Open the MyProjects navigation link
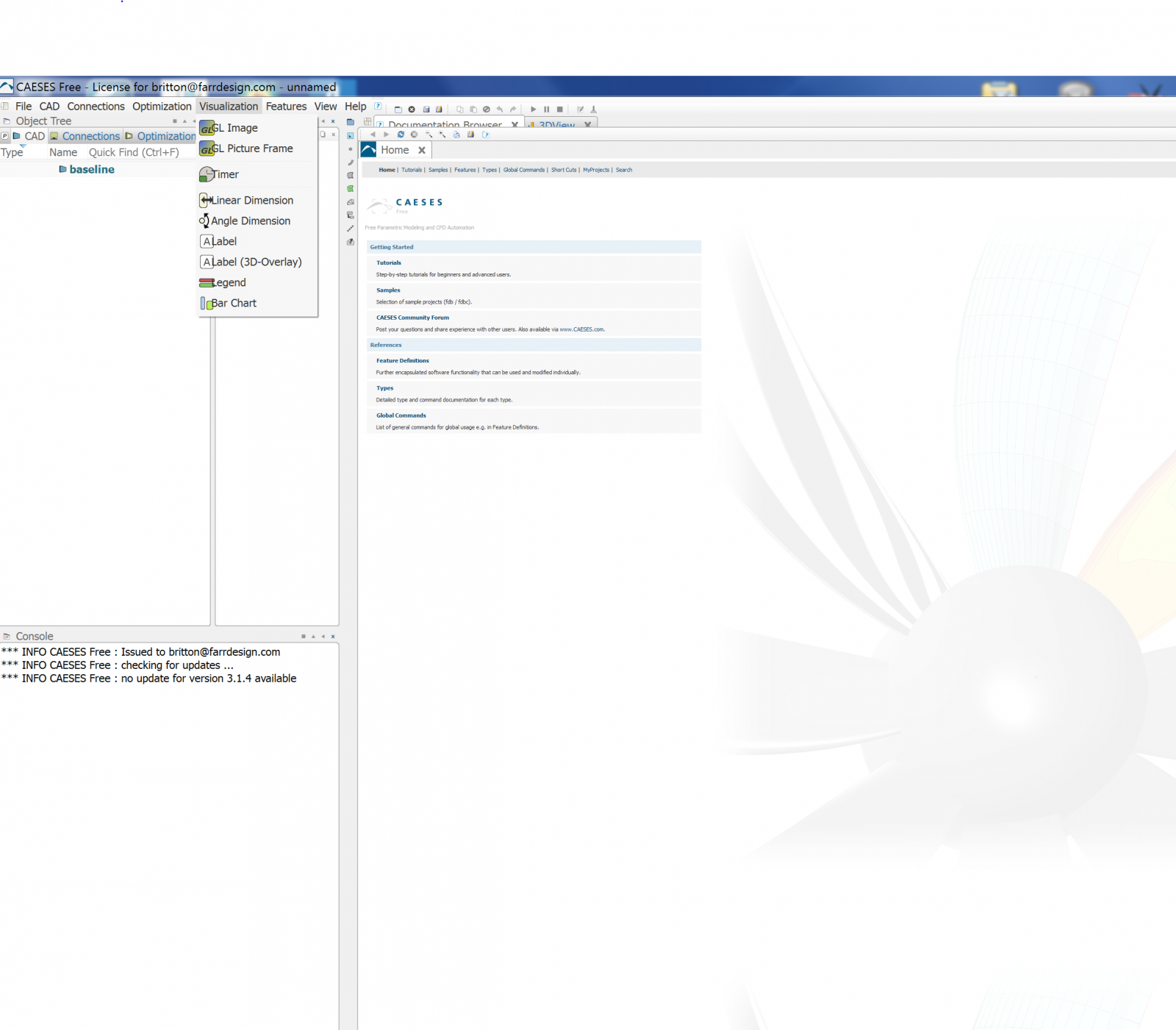1176x1030 pixels. [596, 170]
